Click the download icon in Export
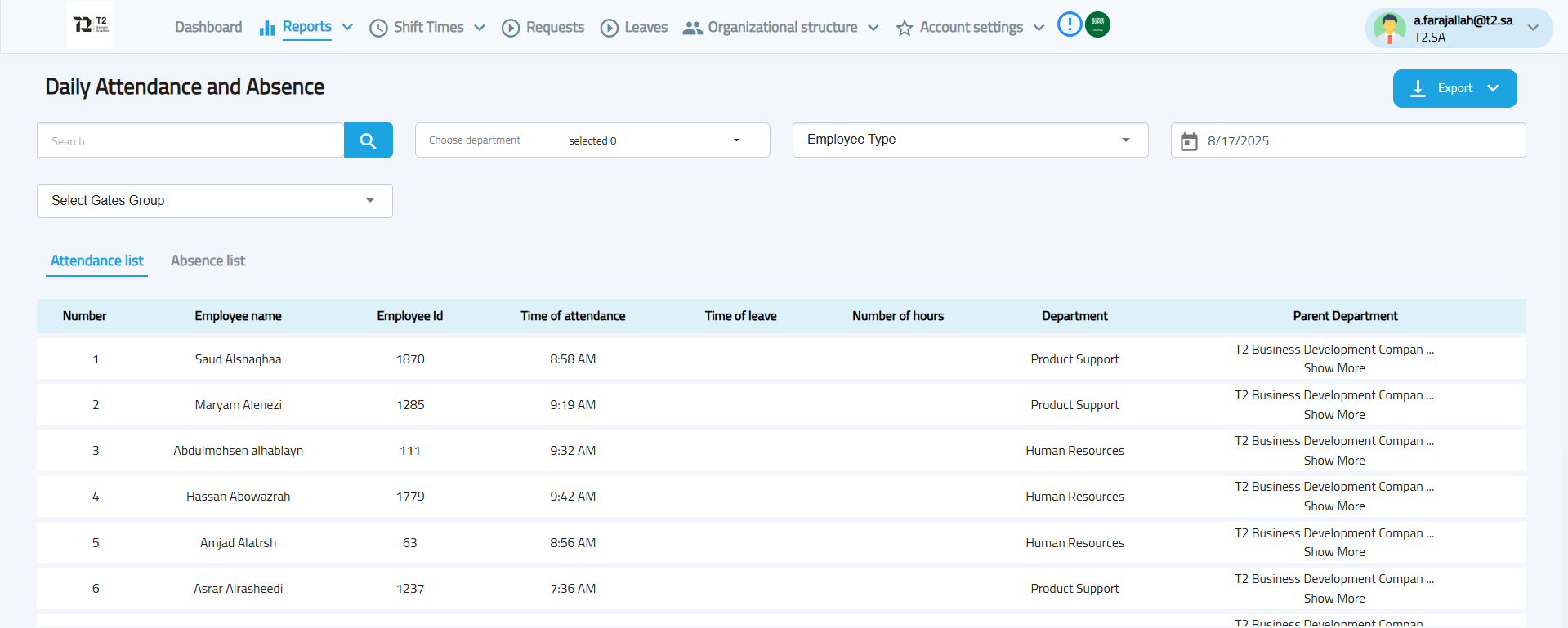The width and height of the screenshot is (1568, 628). [x=1418, y=88]
